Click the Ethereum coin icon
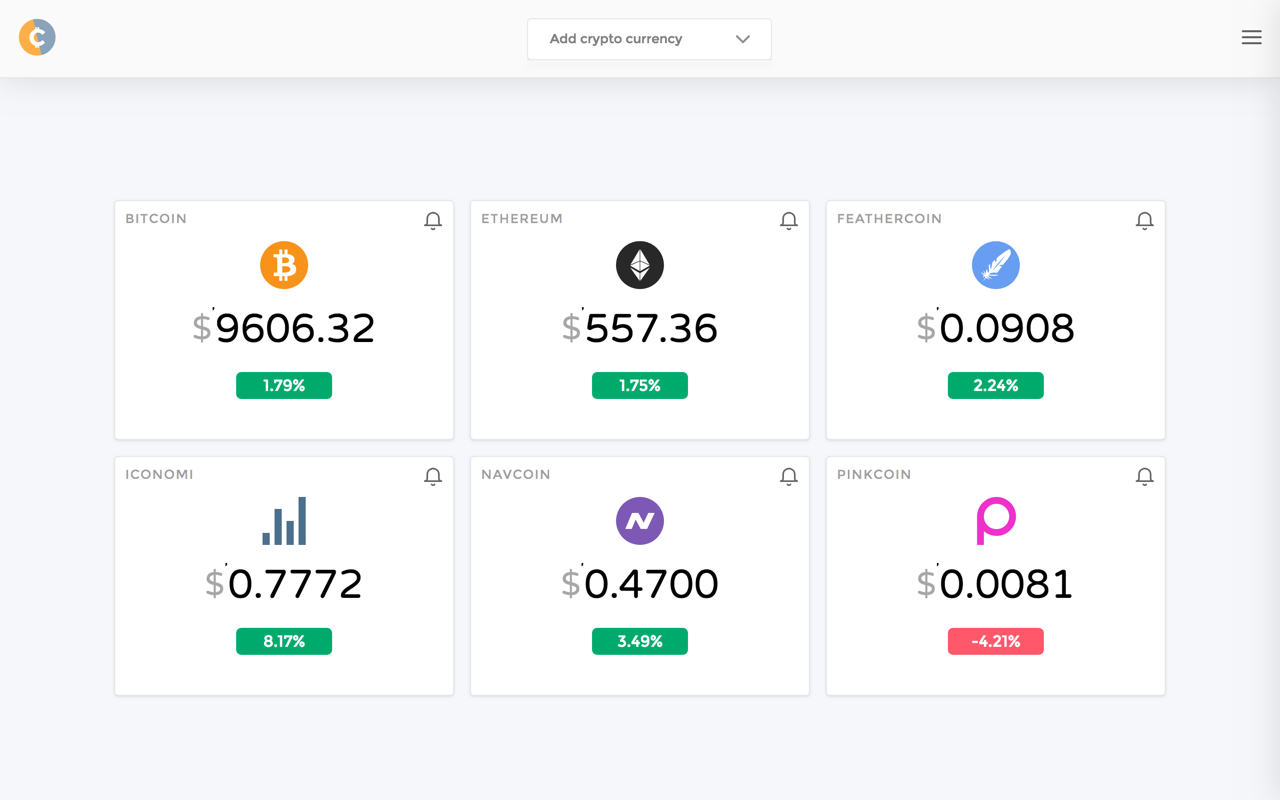The width and height of the screenshot is (1280, 800). 640,265
